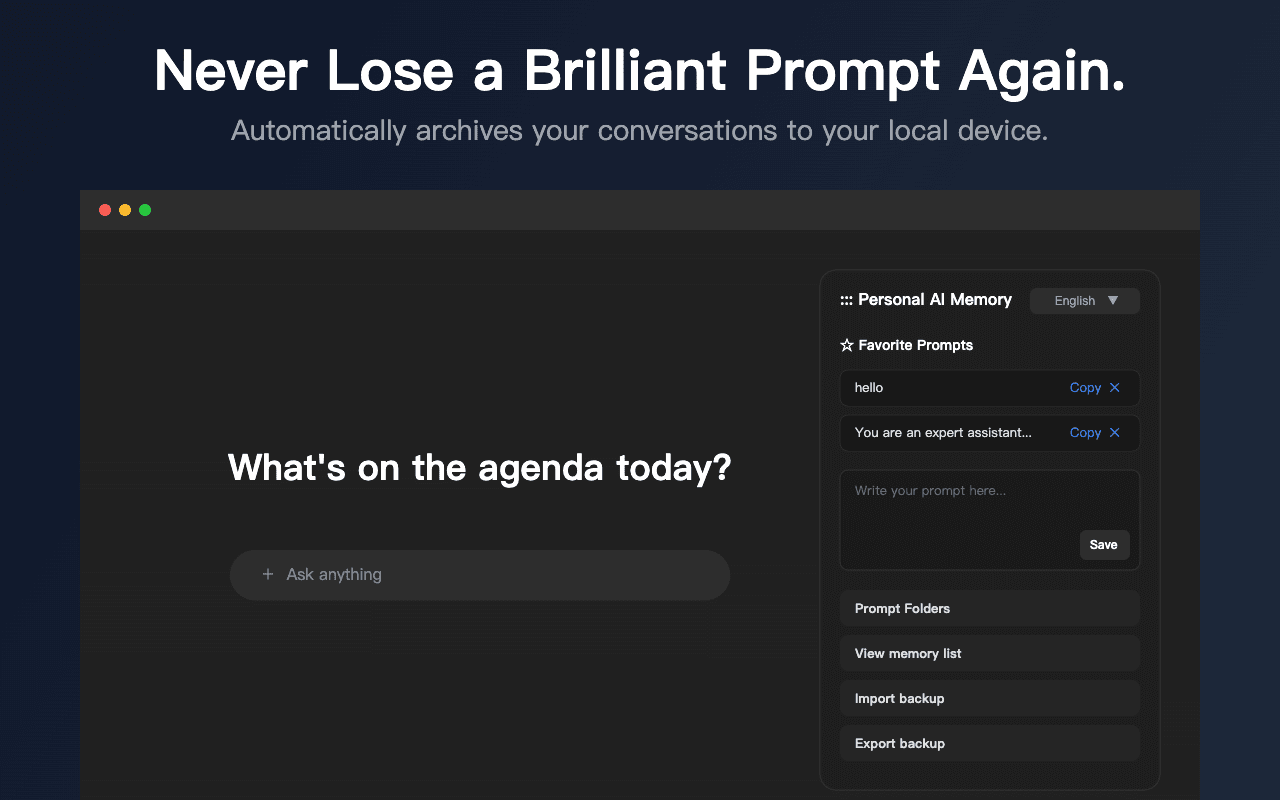Click the yellow minimize traffic light
The width and height of the screenshot is (1280, 800).
(125, 210)
